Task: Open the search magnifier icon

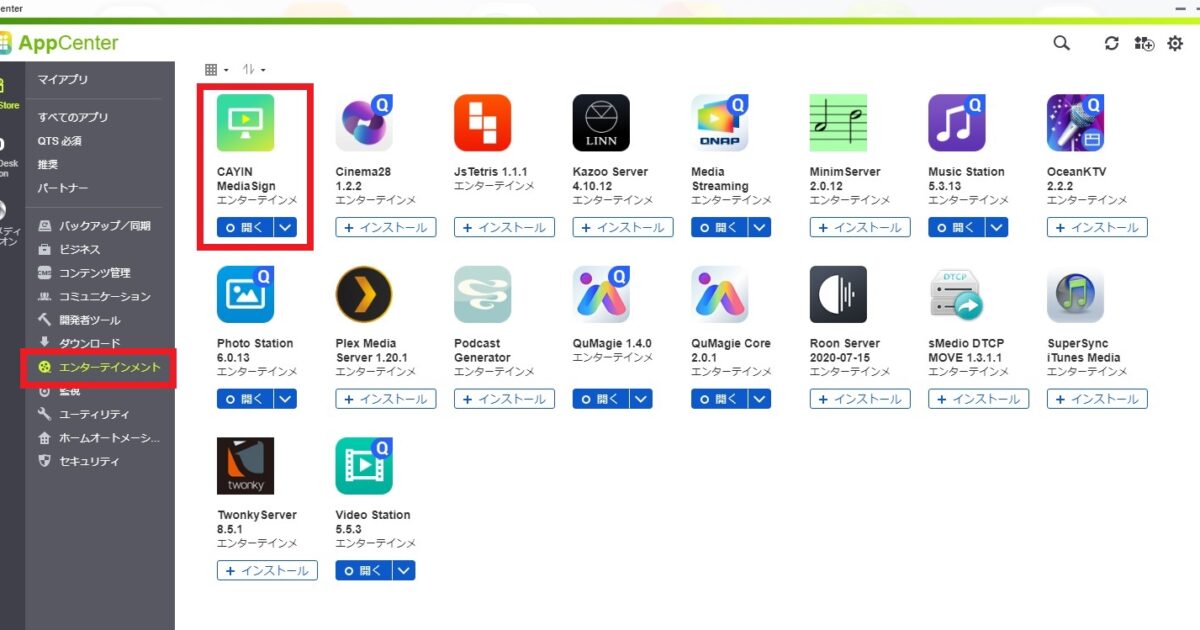Action: pos(1061,43)
